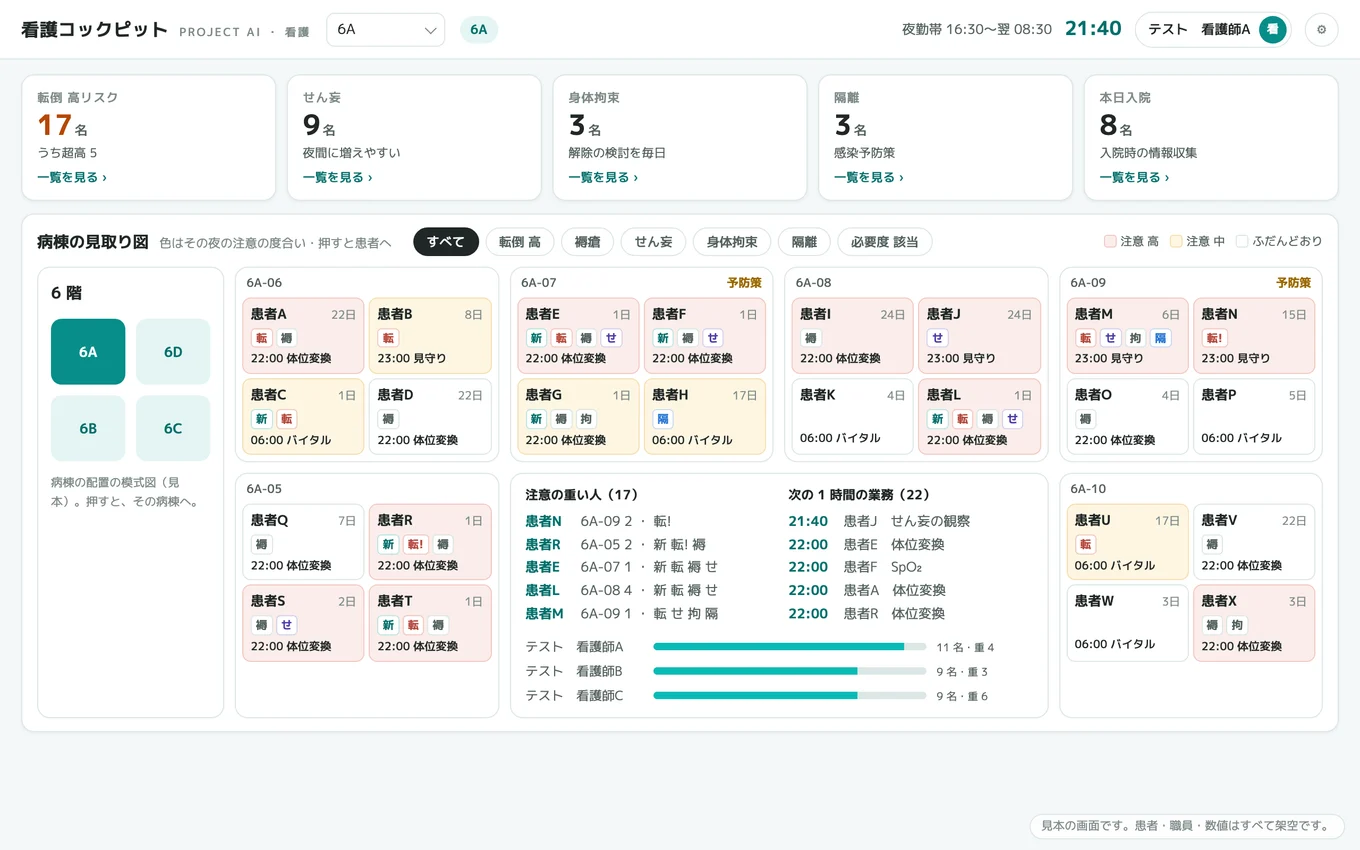Toggle the 褥瘡 filter chip

click(587, 242)
